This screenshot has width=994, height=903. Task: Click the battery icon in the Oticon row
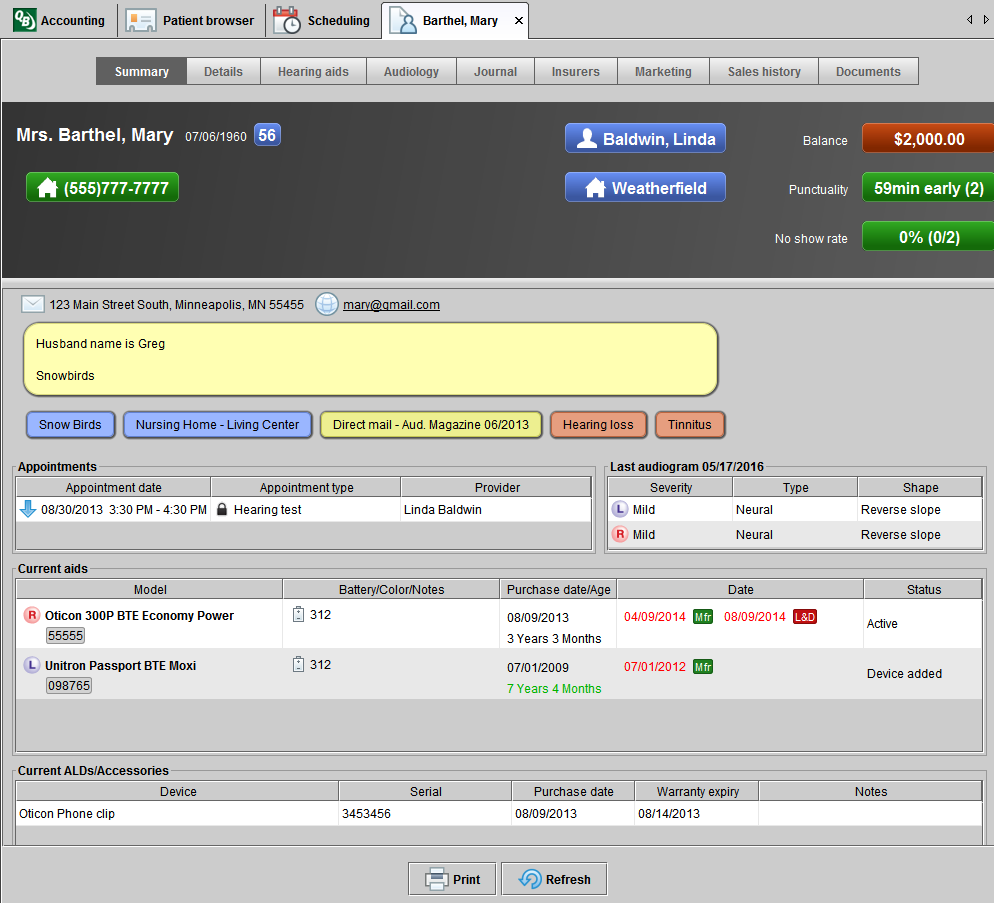(x=298, y=615)
